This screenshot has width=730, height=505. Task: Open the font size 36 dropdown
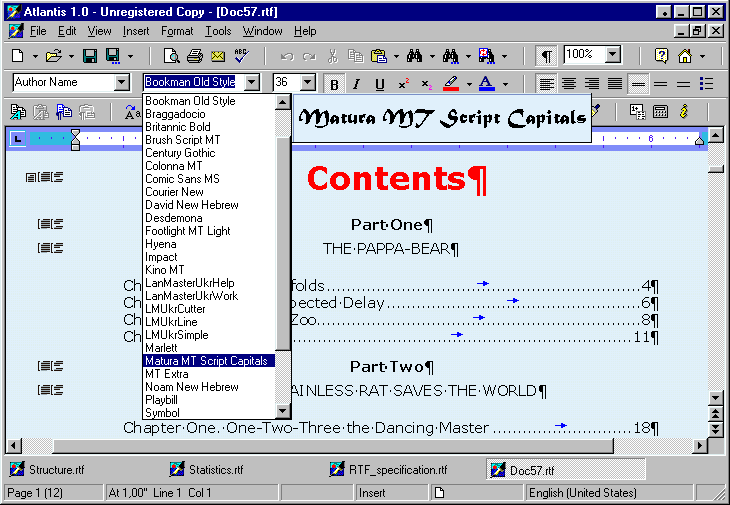pyautogui.click(x=307, y=82)
